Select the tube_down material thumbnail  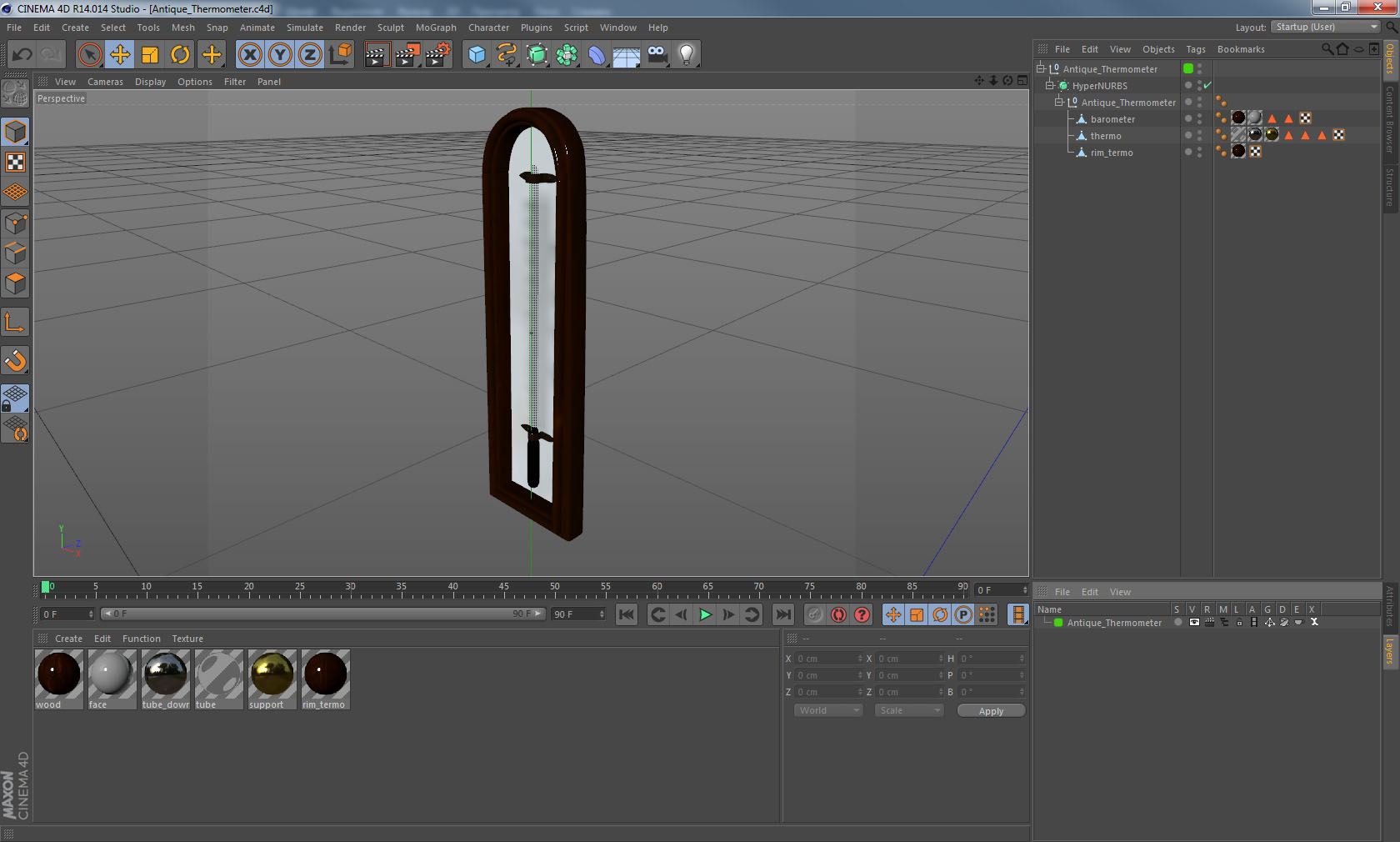tap(165, 674)
